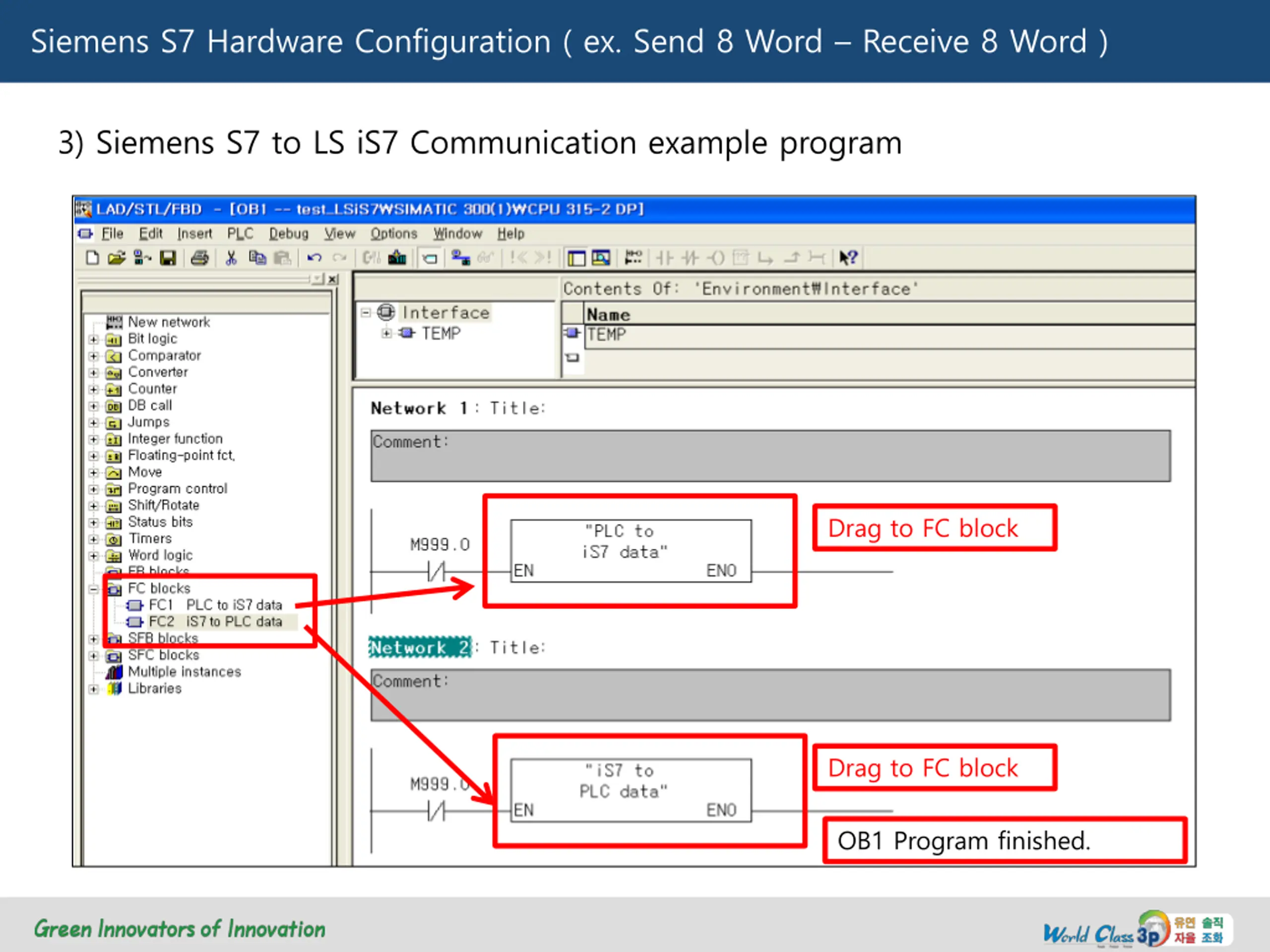
Task: Collapse the FC blocks folder
Action: pyautogui.click(x=94, y=589)
